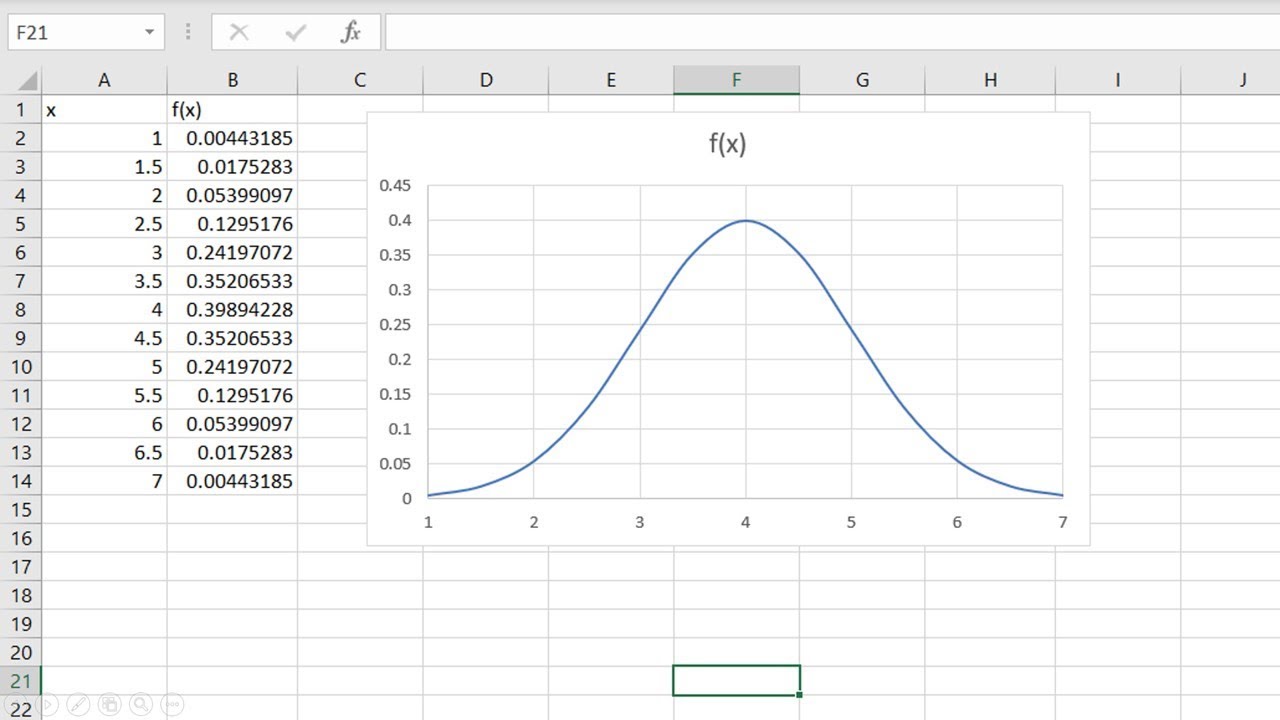
Task: Click the magnifier zoom icon at bottom left
Action: pyautogui.click(x=140, y=704)
